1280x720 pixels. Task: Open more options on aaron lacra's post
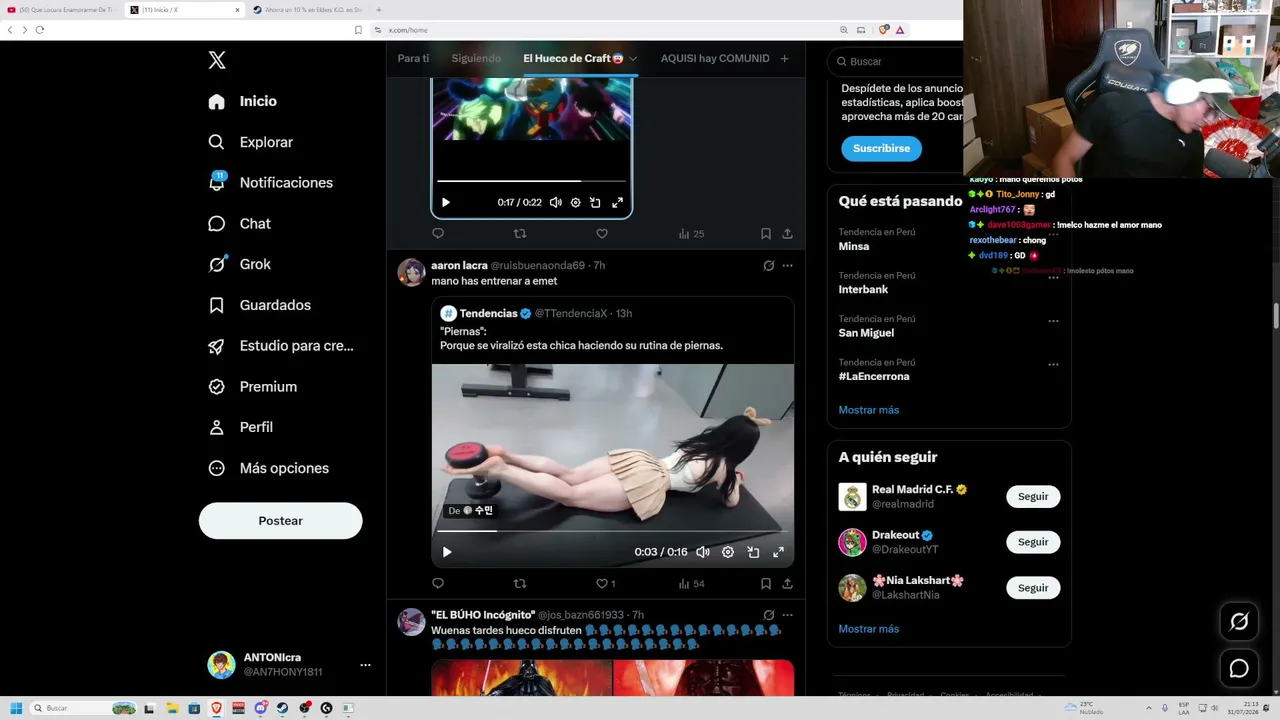point(787,266)
